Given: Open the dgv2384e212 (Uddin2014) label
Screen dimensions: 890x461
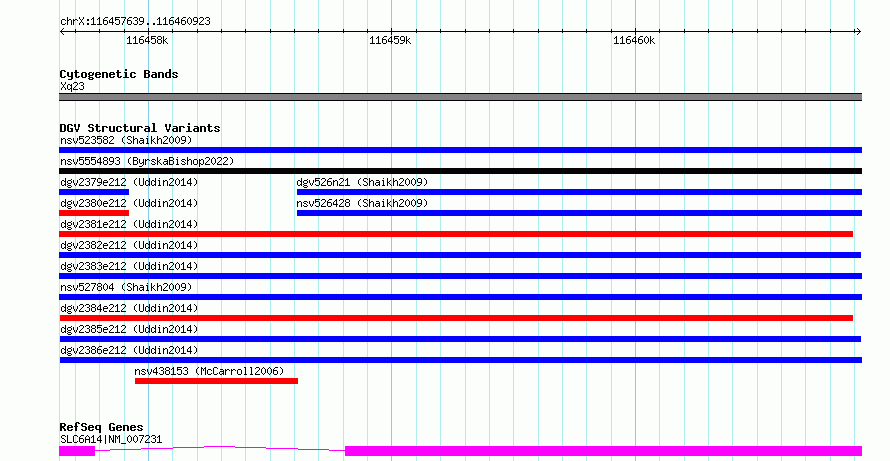Looking at the screenshot, I should point(129,308).
